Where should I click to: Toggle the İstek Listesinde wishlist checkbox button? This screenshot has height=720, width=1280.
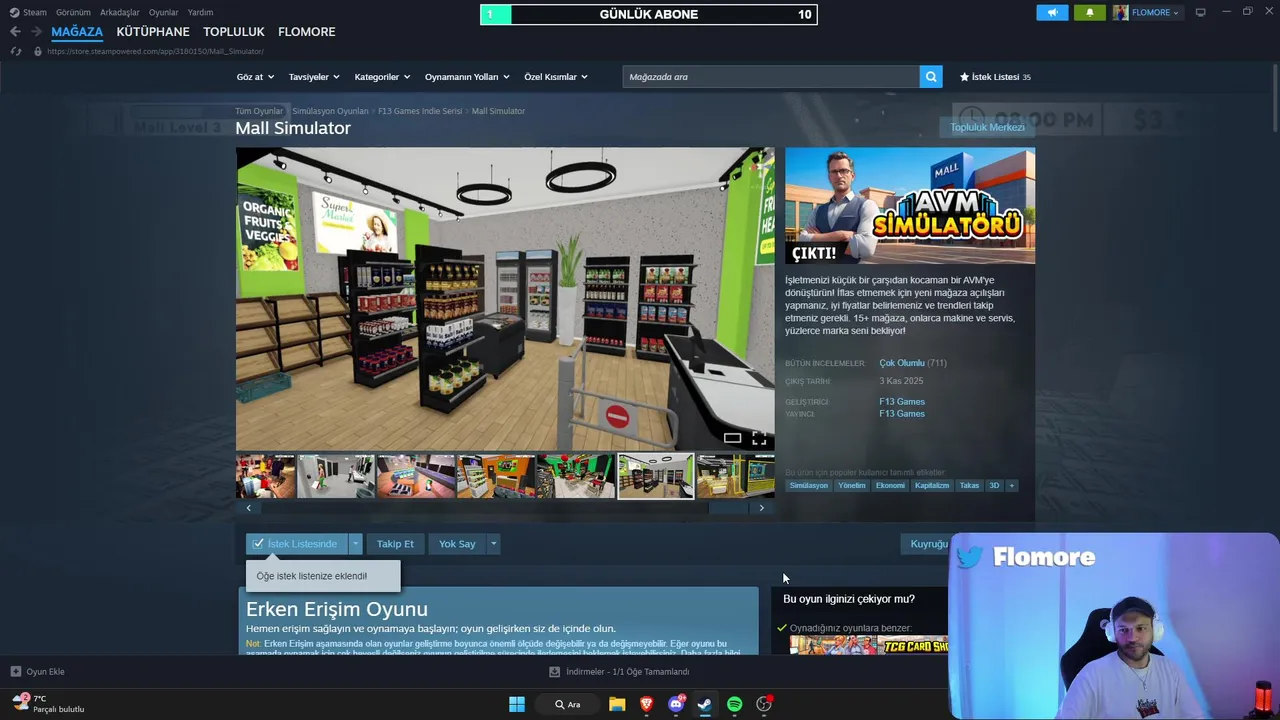[297, 544]
